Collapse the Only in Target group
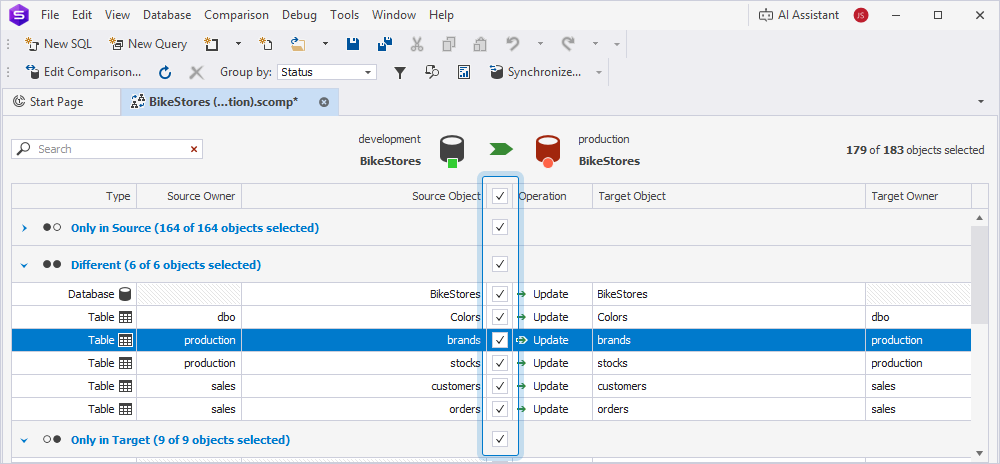 (x=25, y=440)
